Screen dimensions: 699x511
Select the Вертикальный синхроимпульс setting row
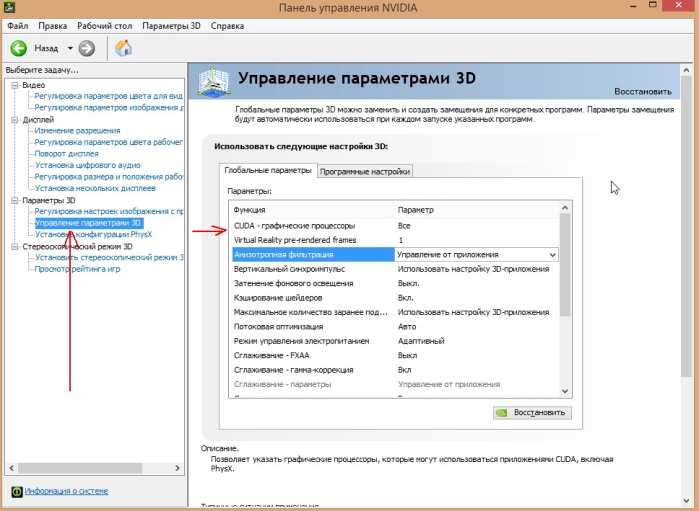pos(394,269)
